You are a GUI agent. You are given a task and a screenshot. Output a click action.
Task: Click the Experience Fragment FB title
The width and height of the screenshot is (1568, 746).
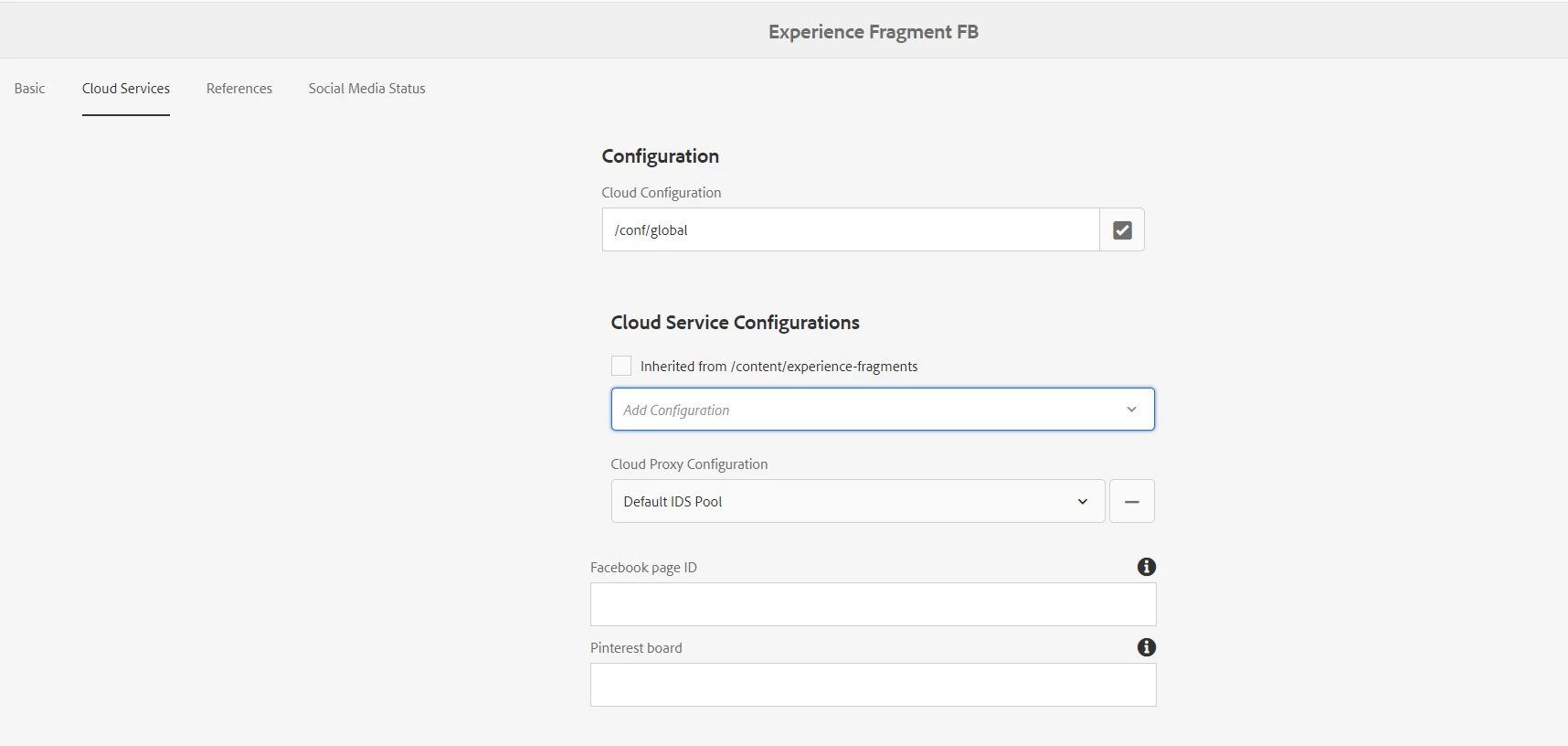pos(873,32)
